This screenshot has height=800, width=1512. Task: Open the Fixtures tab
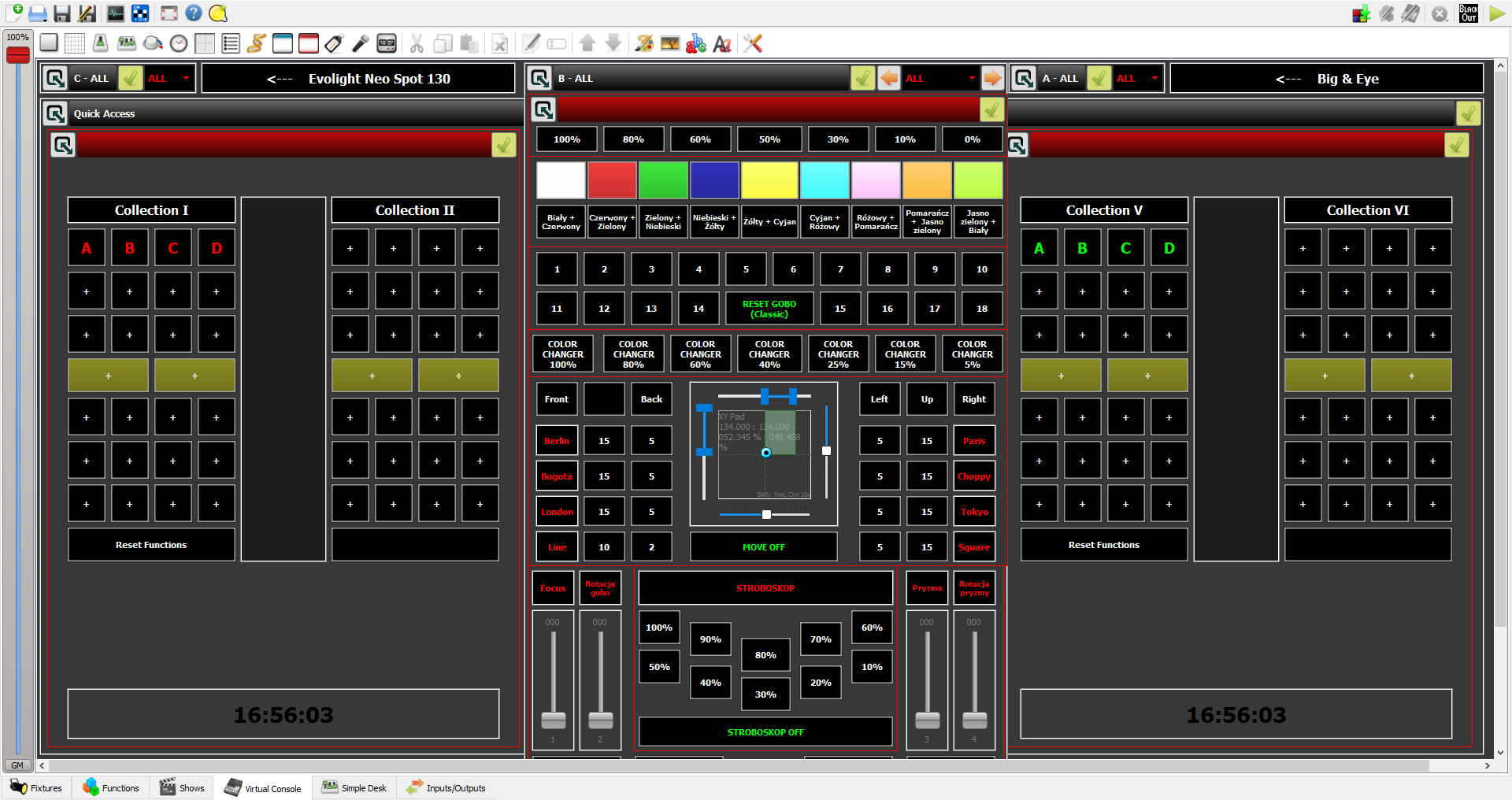click(x=36, y=788)
